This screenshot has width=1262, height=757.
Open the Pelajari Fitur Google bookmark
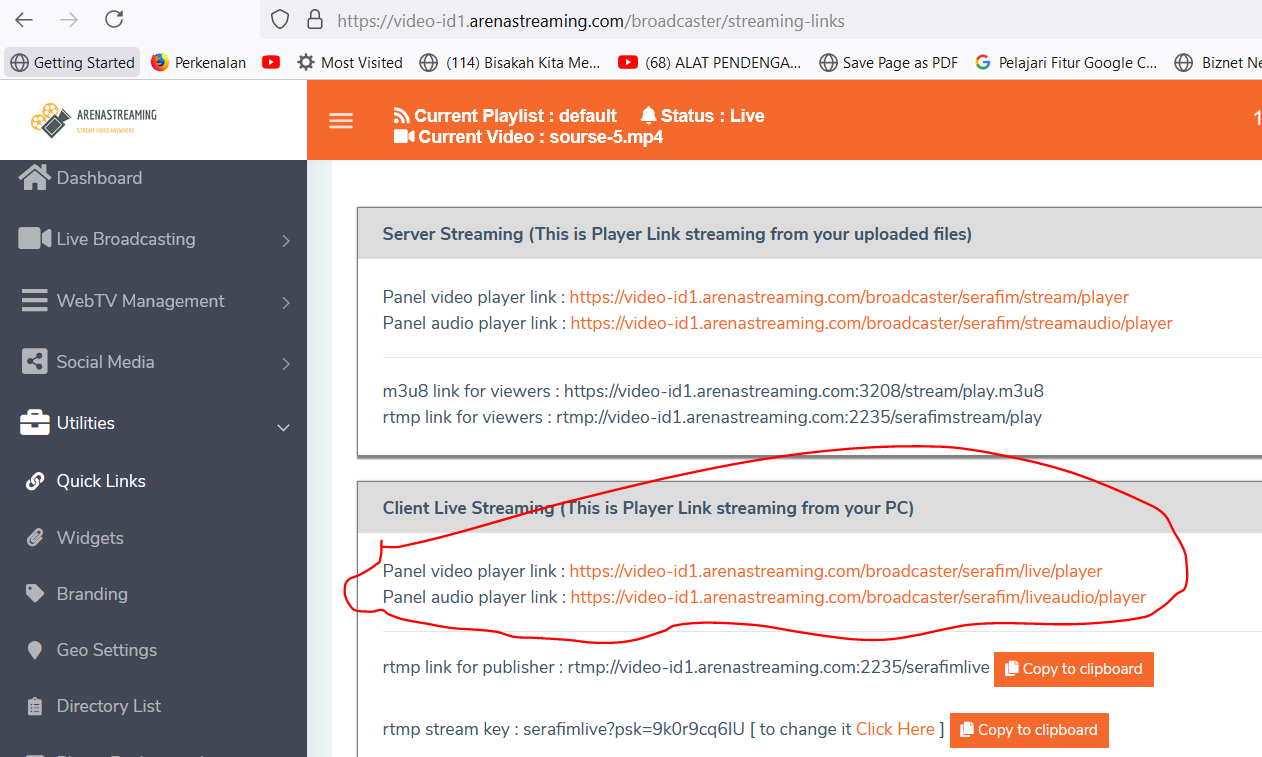point(1066,62)
